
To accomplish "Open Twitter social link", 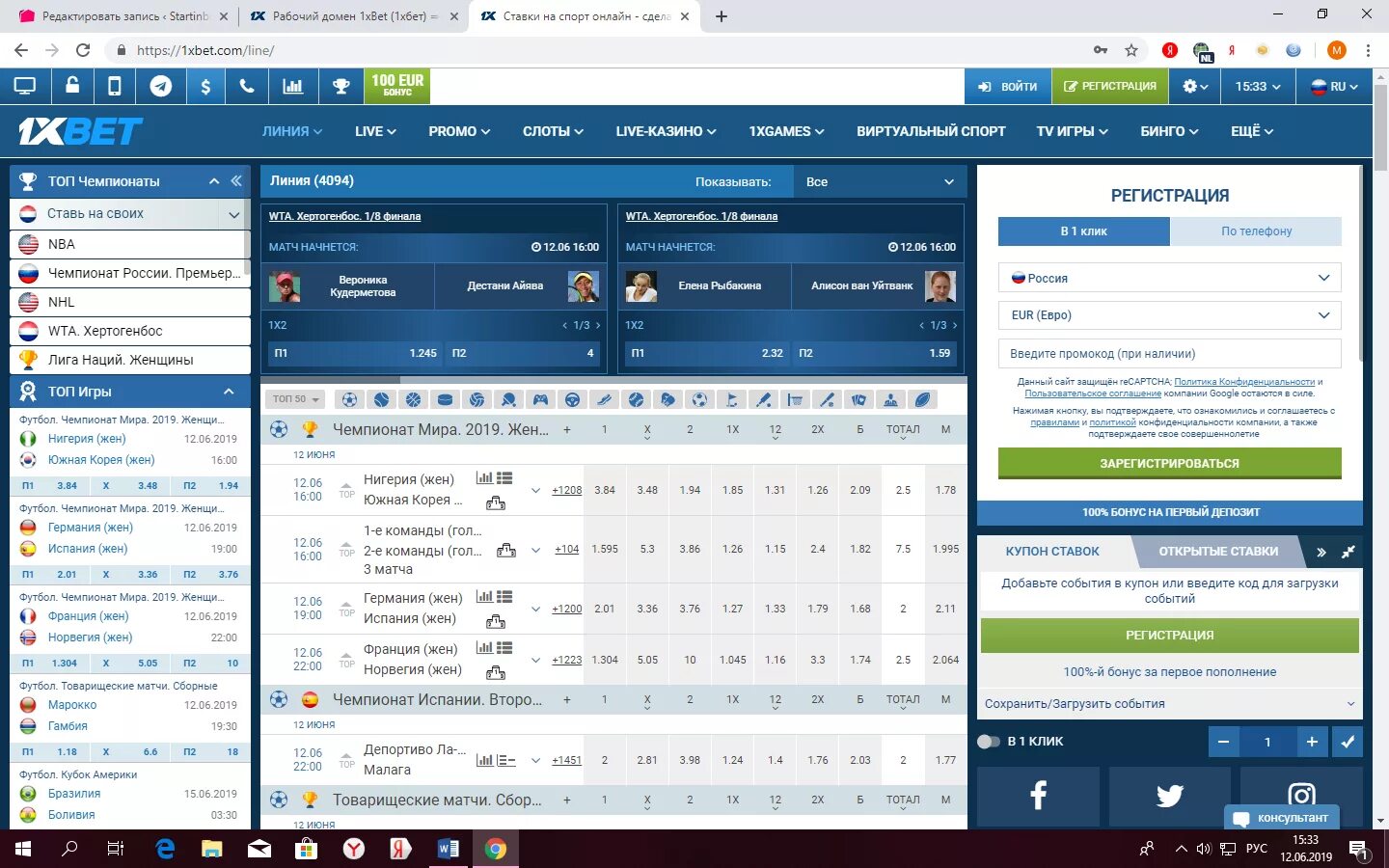I will pyautogui.click(x=1170, y=797).
